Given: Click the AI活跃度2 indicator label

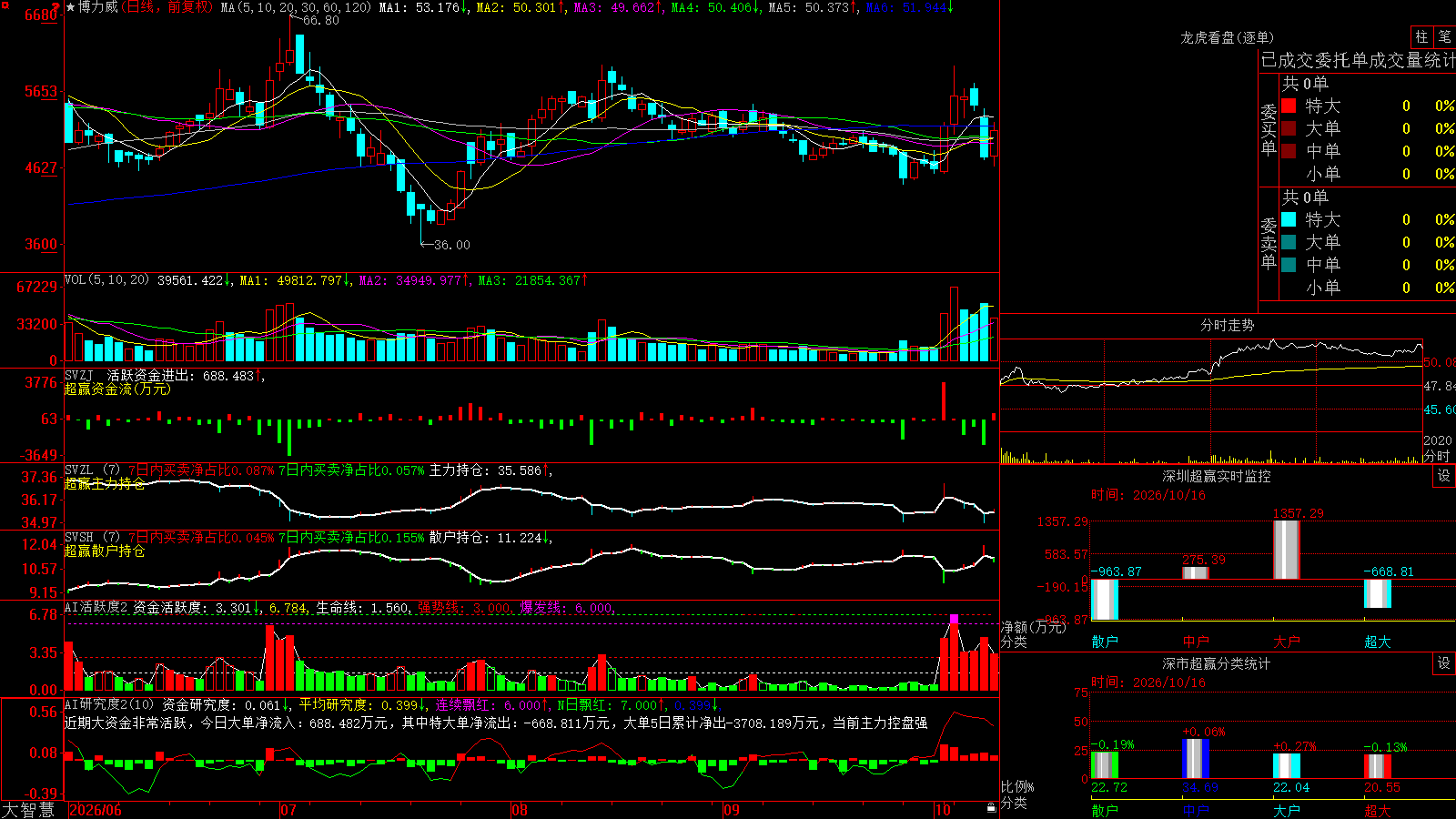Looking at the screenshot, I should [96, 607].
